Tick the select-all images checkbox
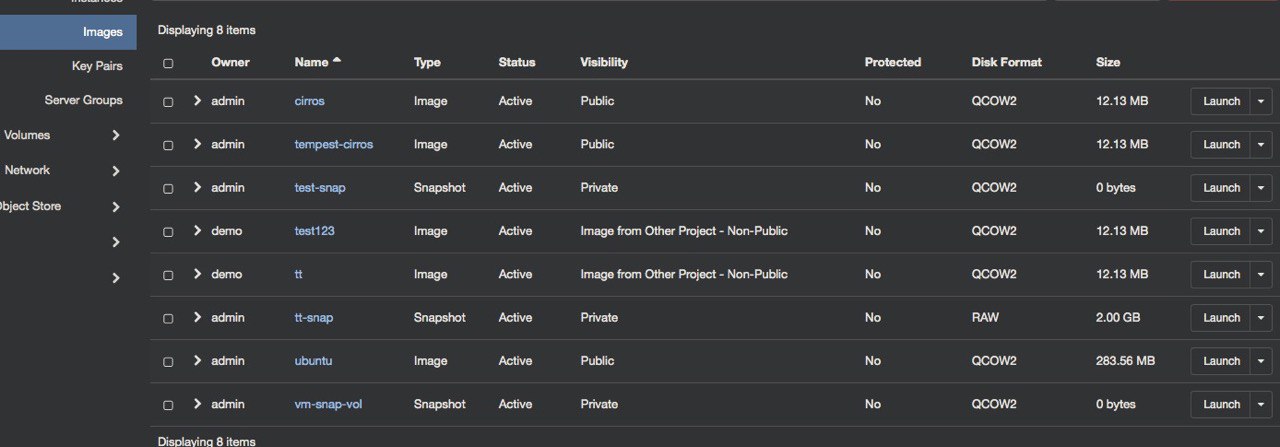1280x447 pixels. 168,63
